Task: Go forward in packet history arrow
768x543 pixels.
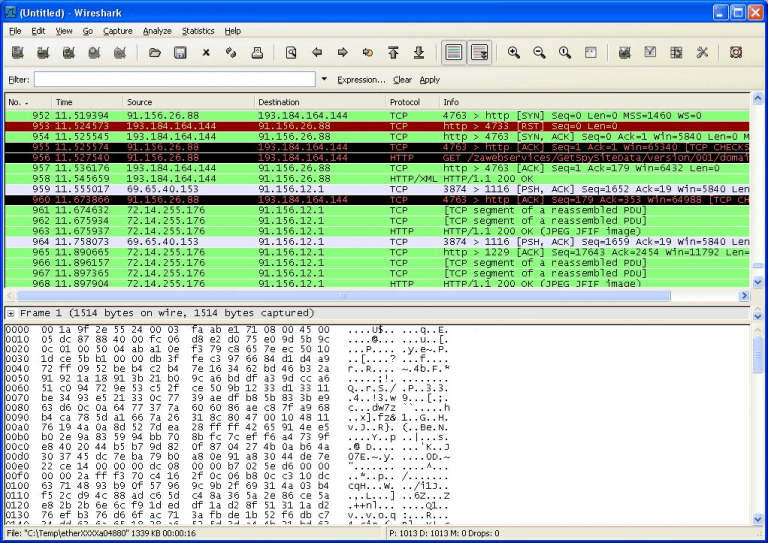Action: 342,52
